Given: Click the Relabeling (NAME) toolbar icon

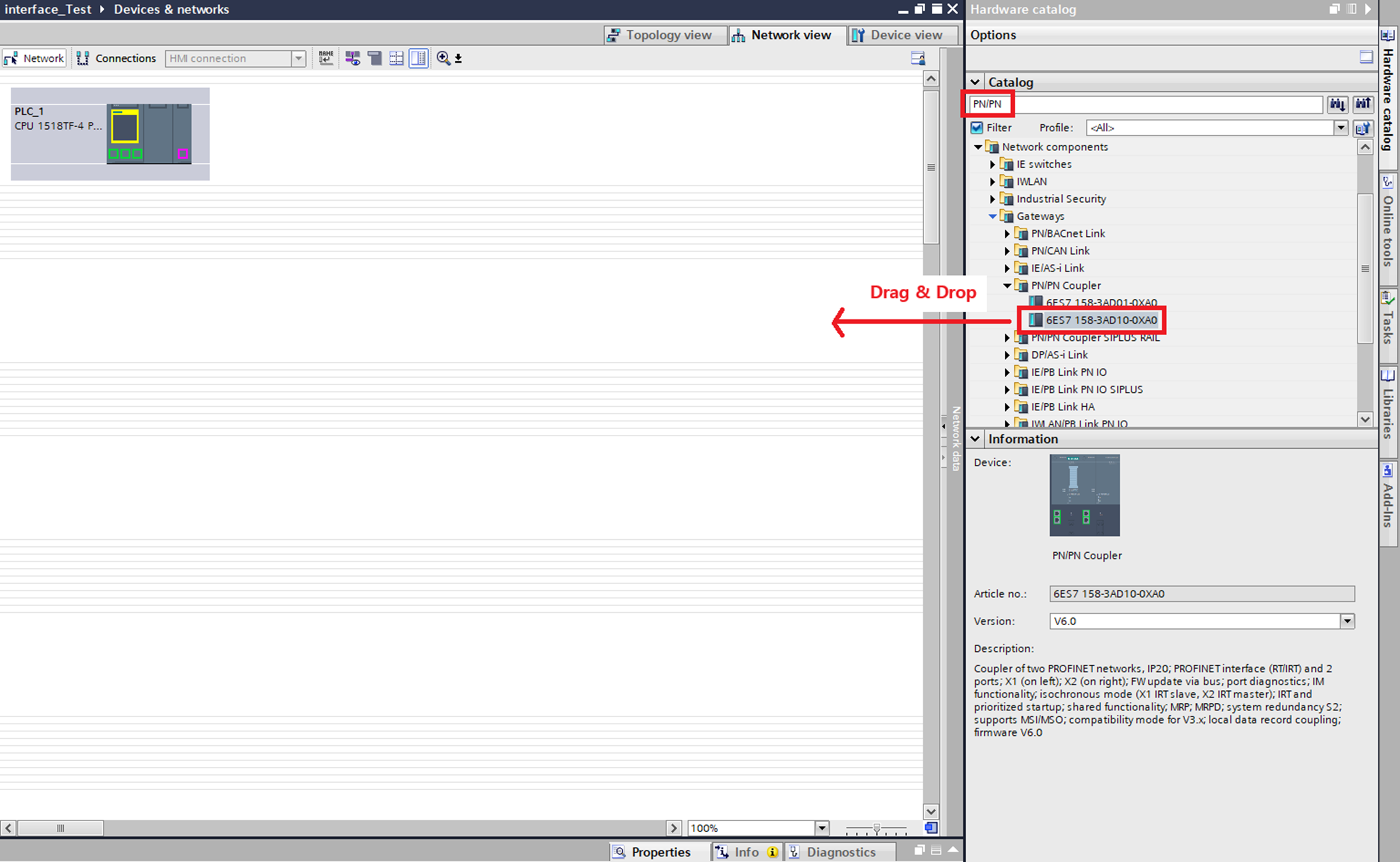Looking at the screenshot, I should (x=326, y=58).
